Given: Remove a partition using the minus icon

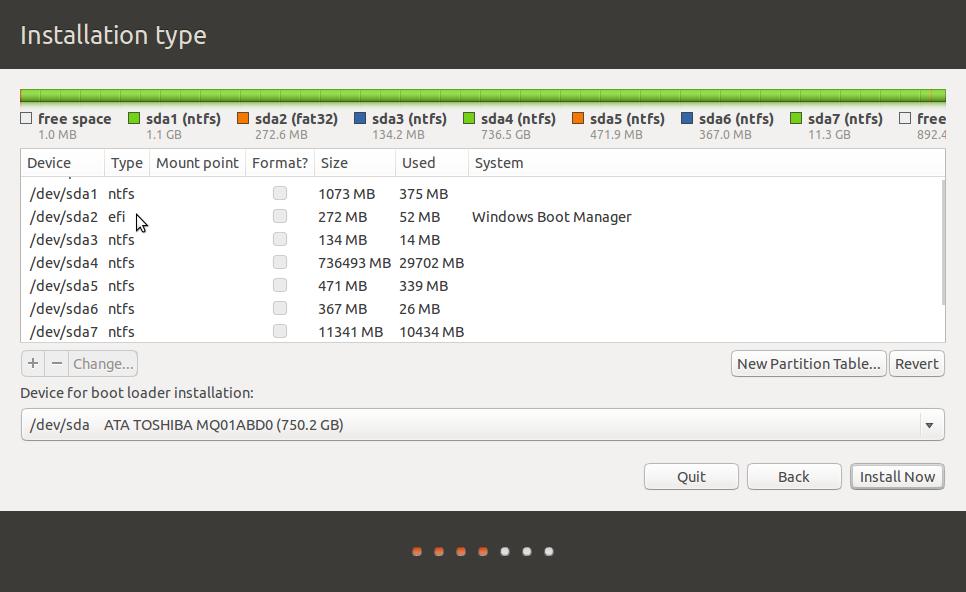Looking at the screenshot, I should (x=56, y=363).
